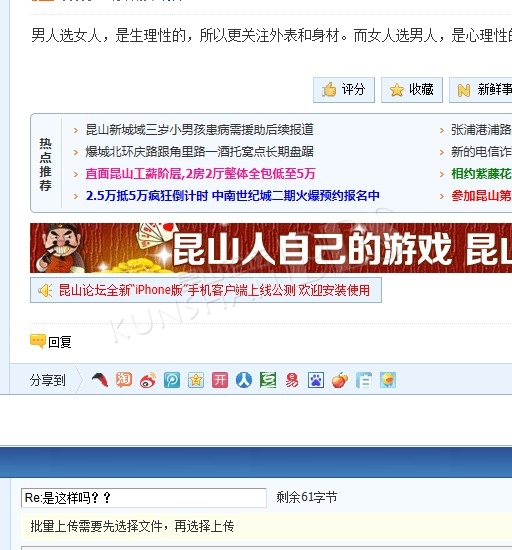Click the 昆山人自己的游戏 banner ad

pos(271,248)
